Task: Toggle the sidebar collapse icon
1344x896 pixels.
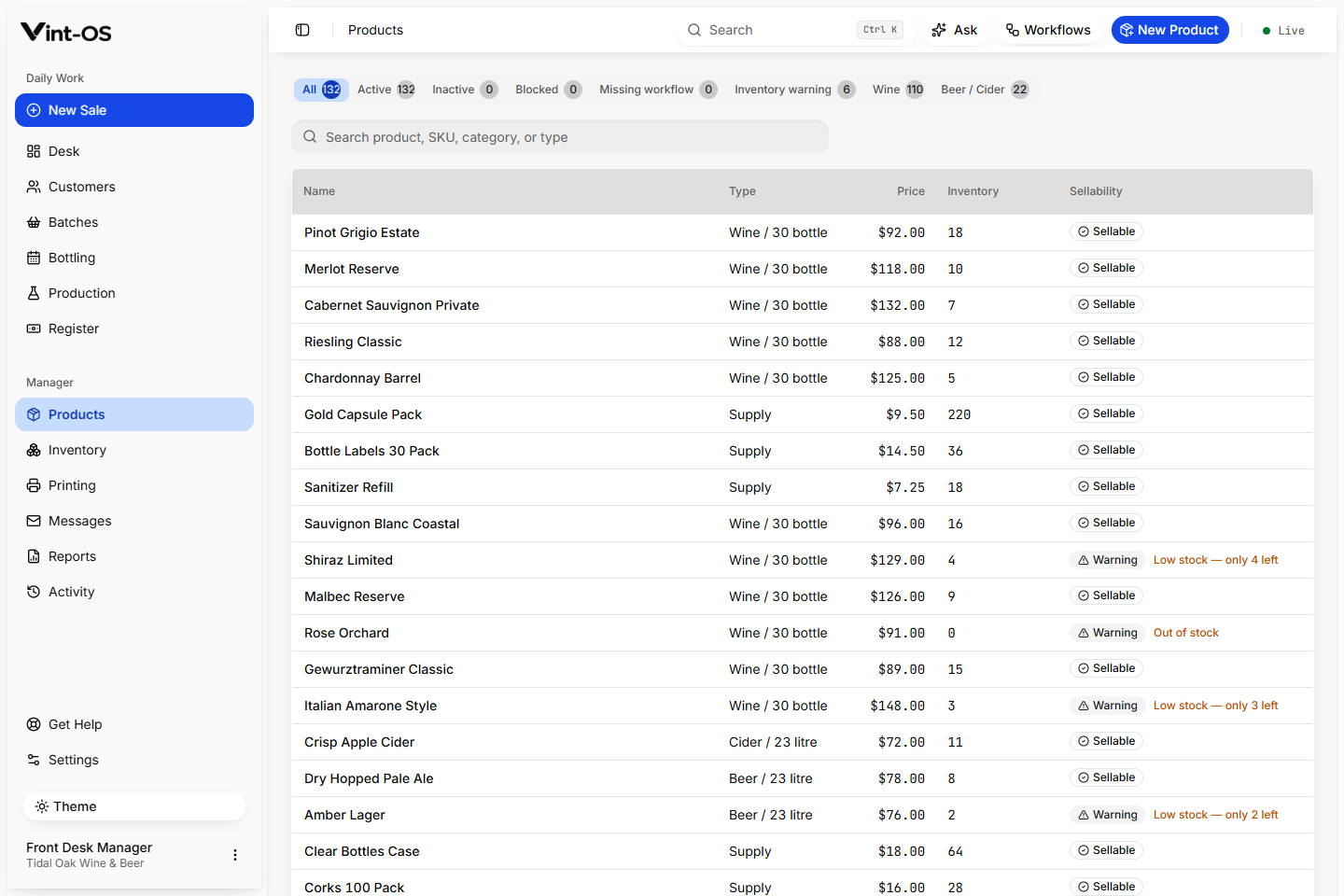Action: click(302, 30)
